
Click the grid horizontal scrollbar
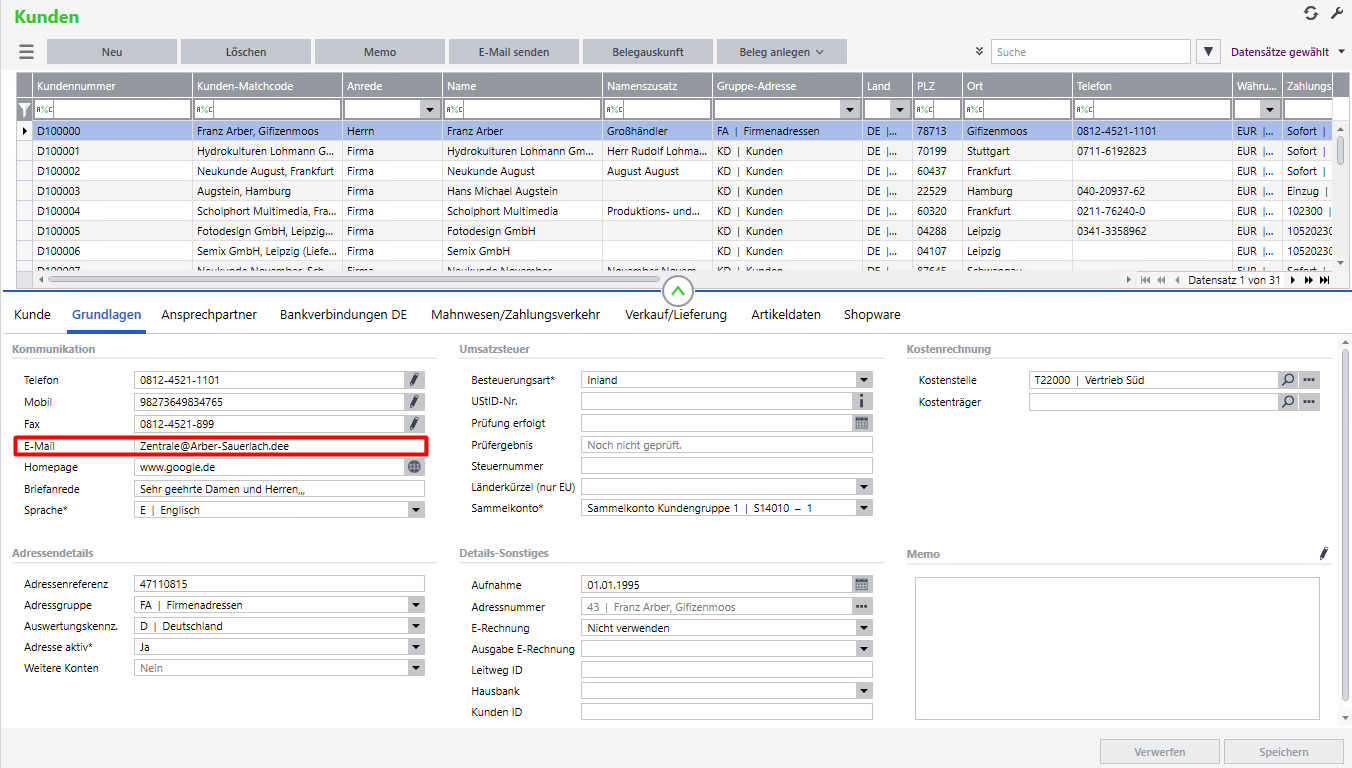click(354, 280)
